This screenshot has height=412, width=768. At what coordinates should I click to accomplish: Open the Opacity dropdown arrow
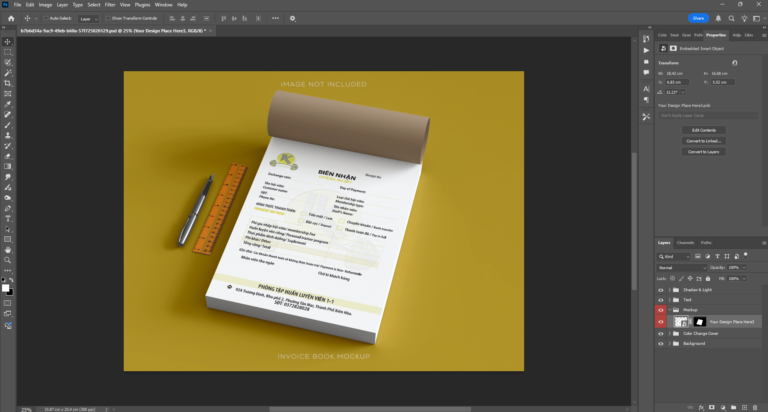point(744,267)
